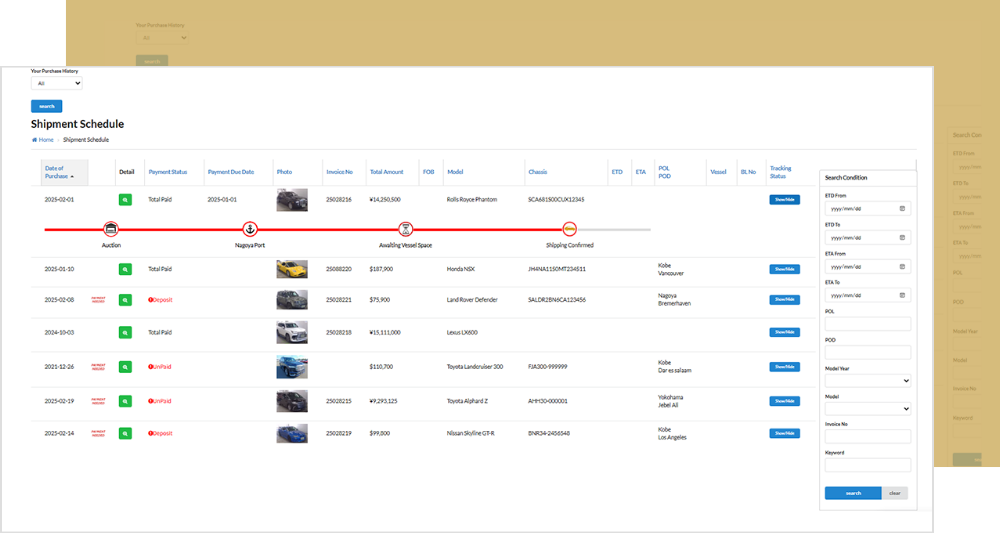
Task: Sort by Total Amount column header
Action: 386,172
